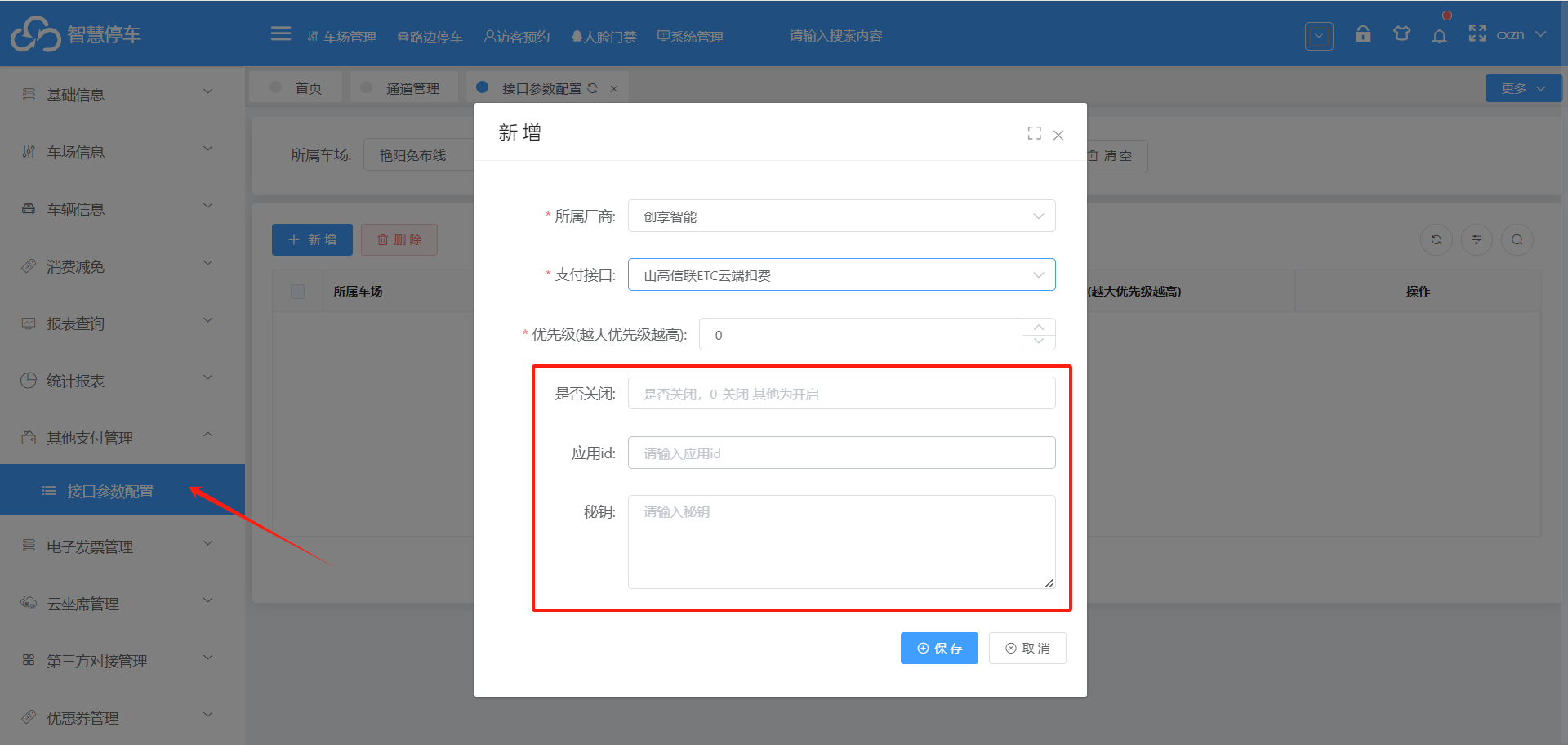This screenshot has height=745, width=1568.
Task: Maximize the 新增 dialog with fullscreen icon
Action: pyautogui.click(x=1035, y=133)
